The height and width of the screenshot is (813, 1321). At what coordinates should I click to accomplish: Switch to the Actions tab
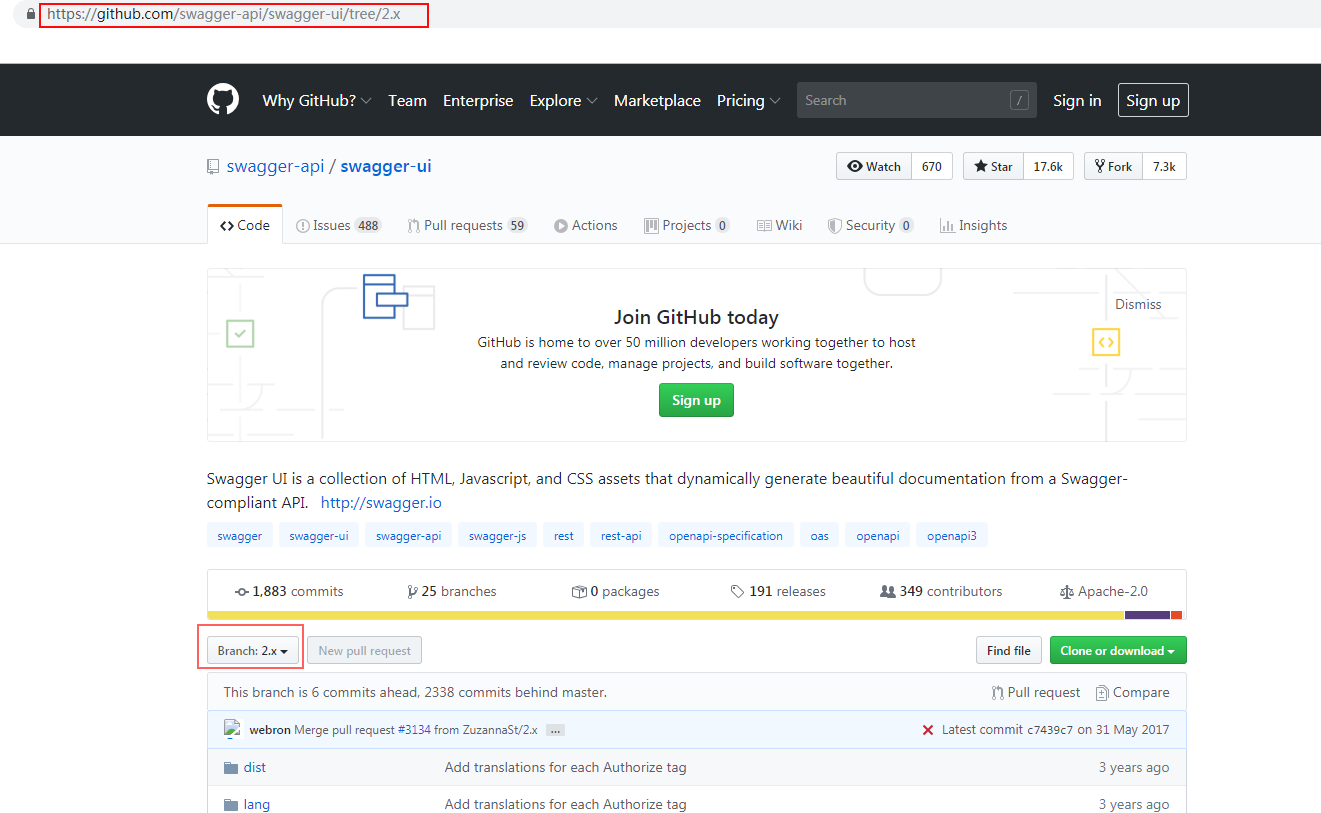pyautogui.click(x=586, y=225)
